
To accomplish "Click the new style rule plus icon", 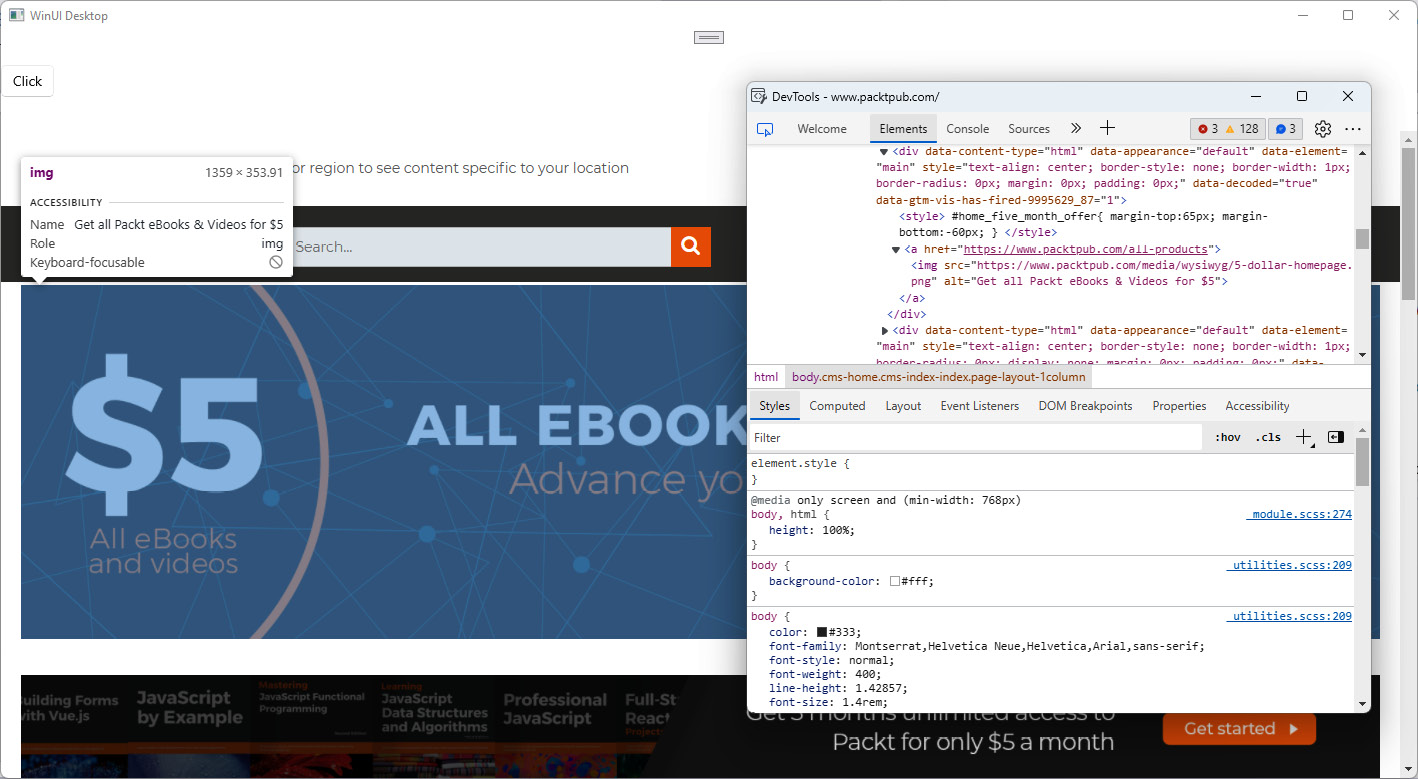I will tap(1303, 437).
